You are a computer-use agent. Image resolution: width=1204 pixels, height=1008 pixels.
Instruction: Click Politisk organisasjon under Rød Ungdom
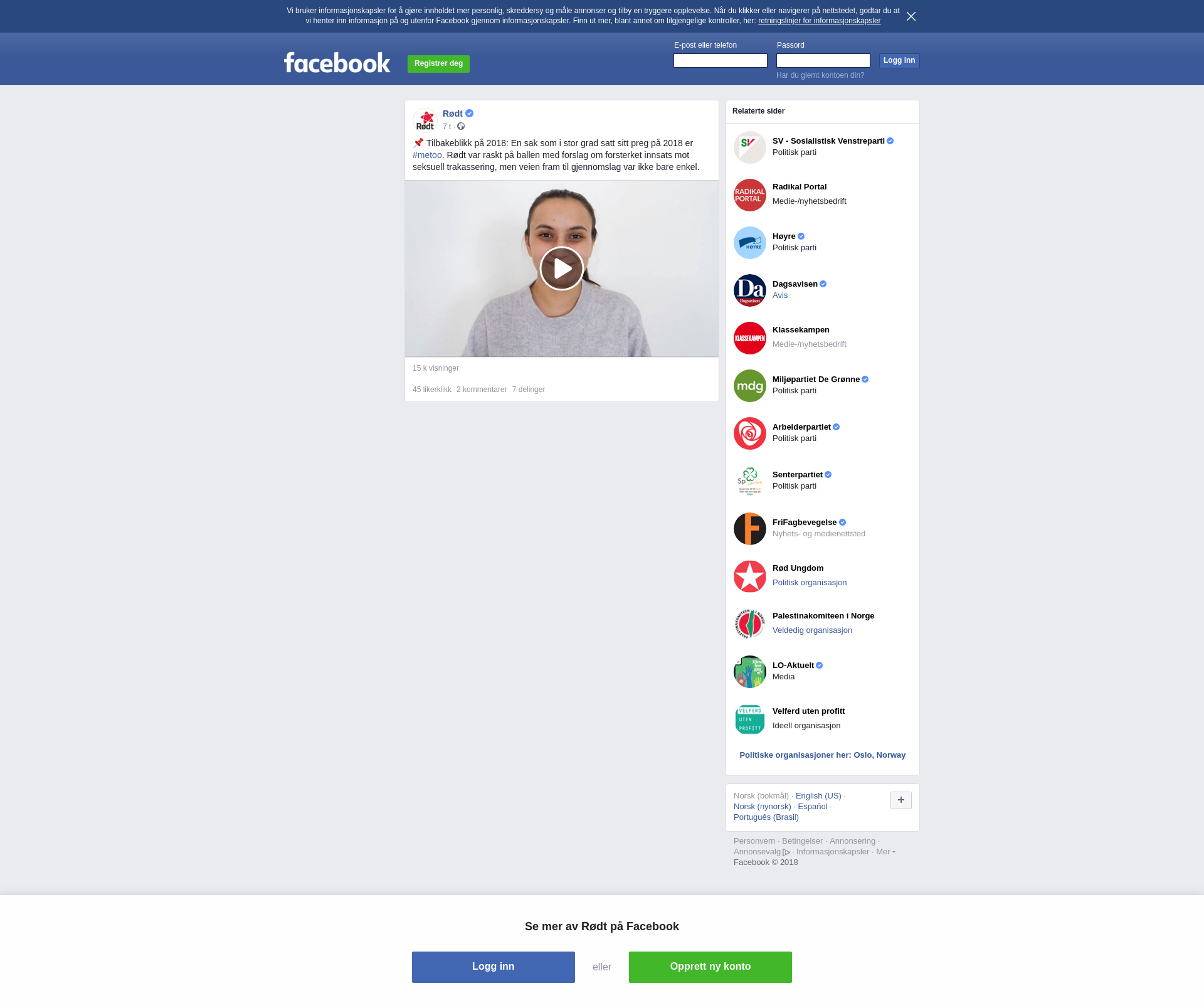810,583
